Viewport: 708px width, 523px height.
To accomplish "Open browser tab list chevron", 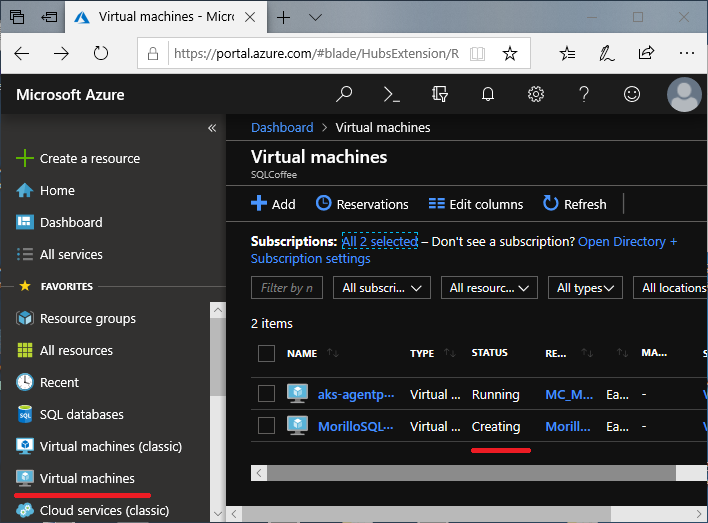I will (315, 18).
